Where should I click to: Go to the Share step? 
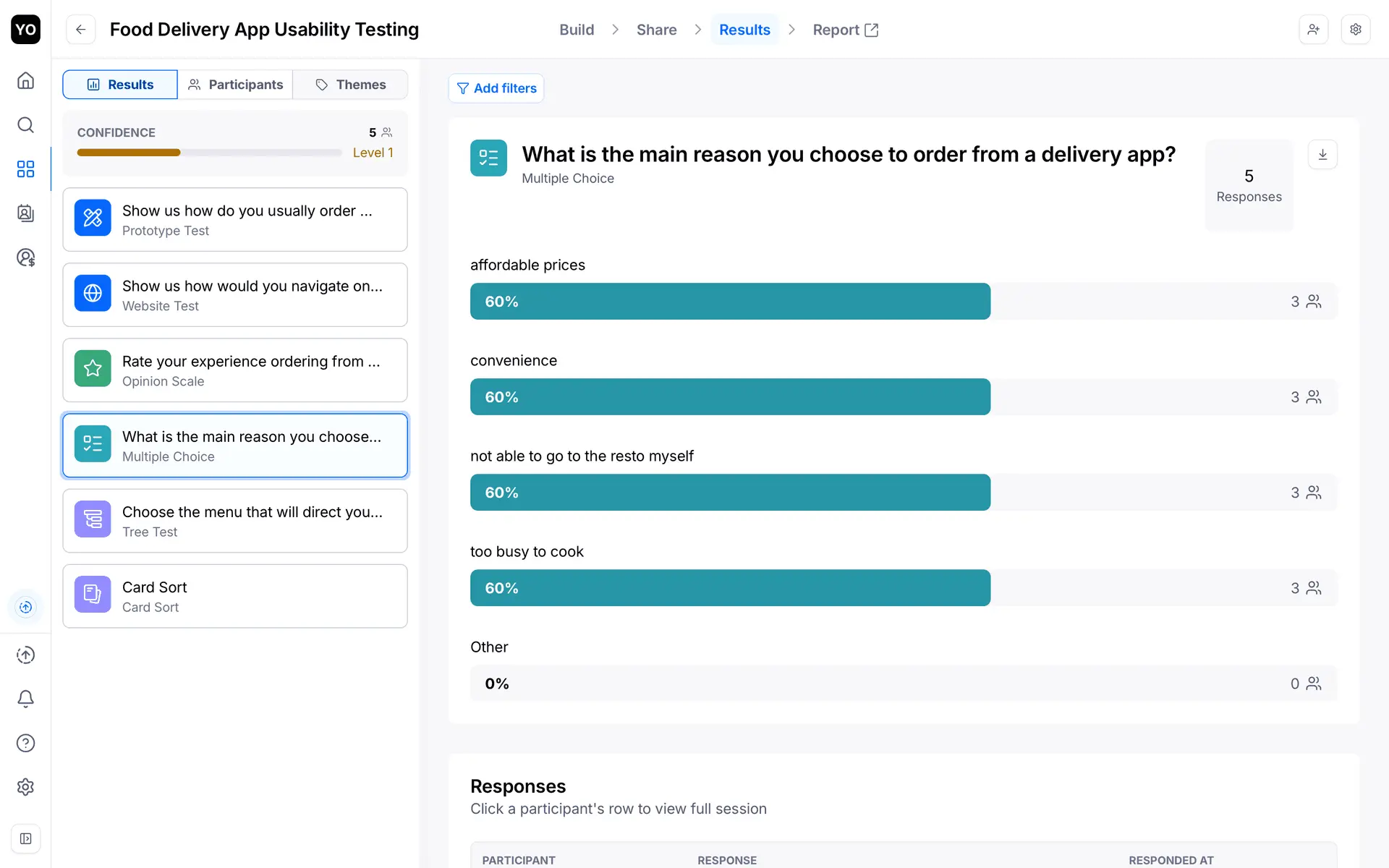pyautogui.click(x=656, y=30)
